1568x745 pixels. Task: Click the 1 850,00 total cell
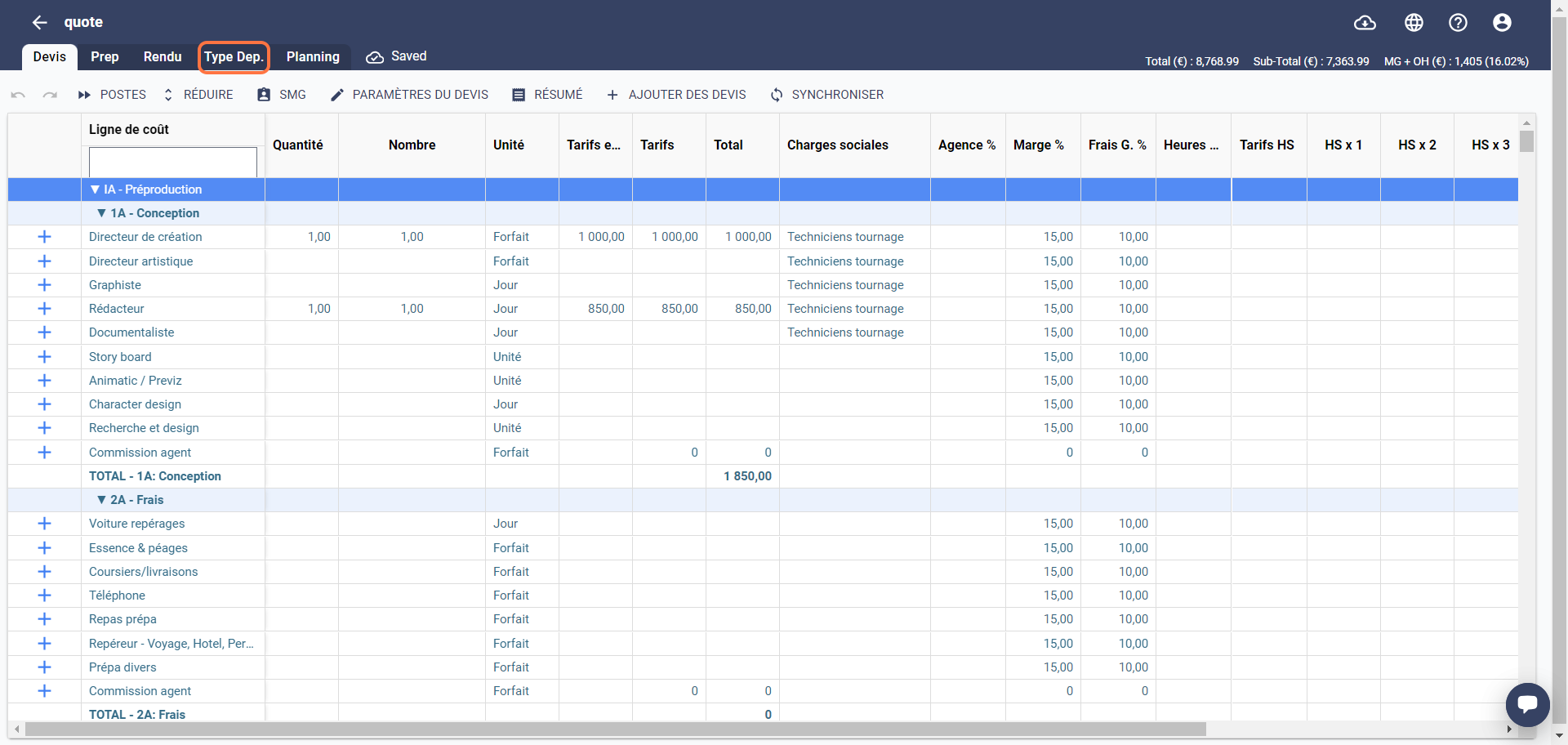[x=742, y=476]
